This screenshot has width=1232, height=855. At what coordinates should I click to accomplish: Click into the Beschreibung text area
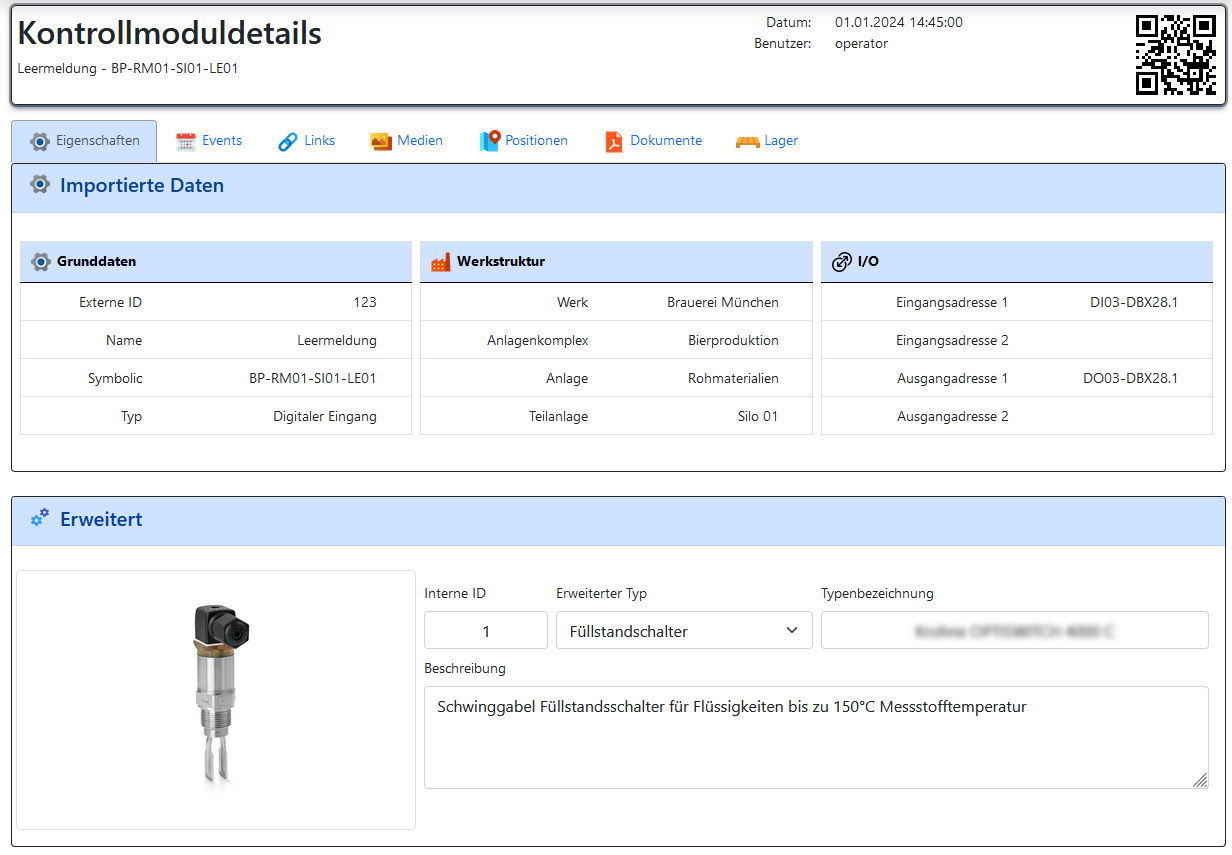tap(816, 737)
